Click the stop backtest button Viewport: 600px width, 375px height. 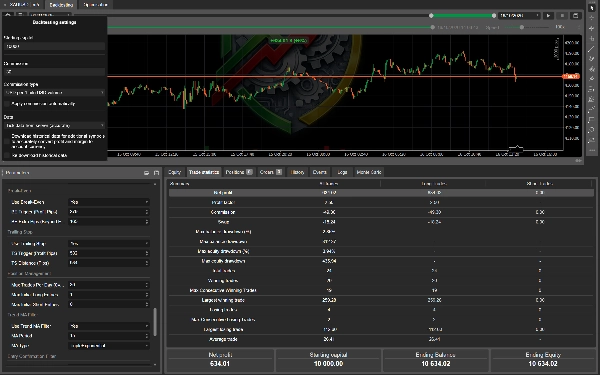click(562, 16)
